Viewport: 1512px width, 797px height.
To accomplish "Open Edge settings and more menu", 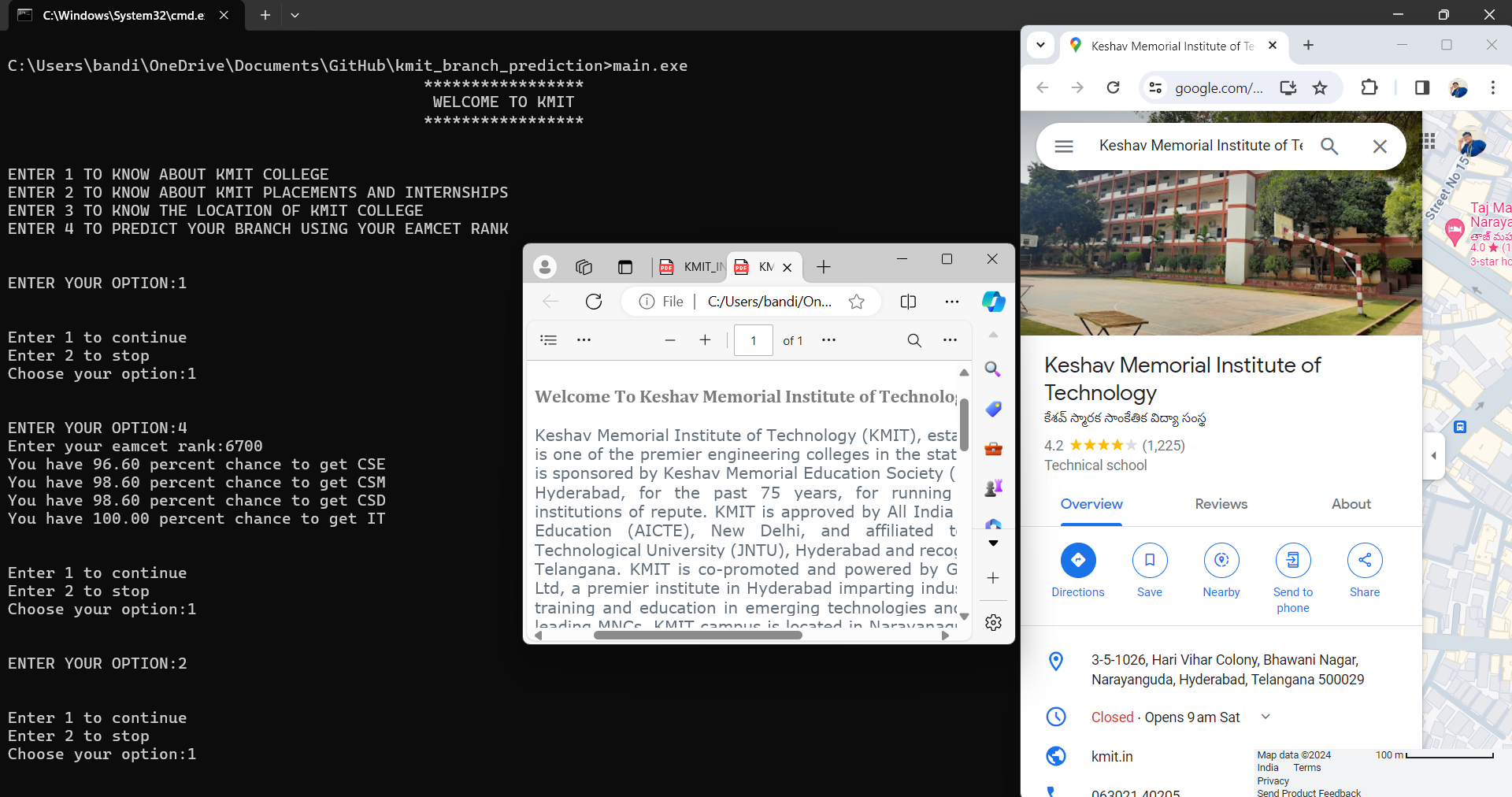I will pos(952,302).
